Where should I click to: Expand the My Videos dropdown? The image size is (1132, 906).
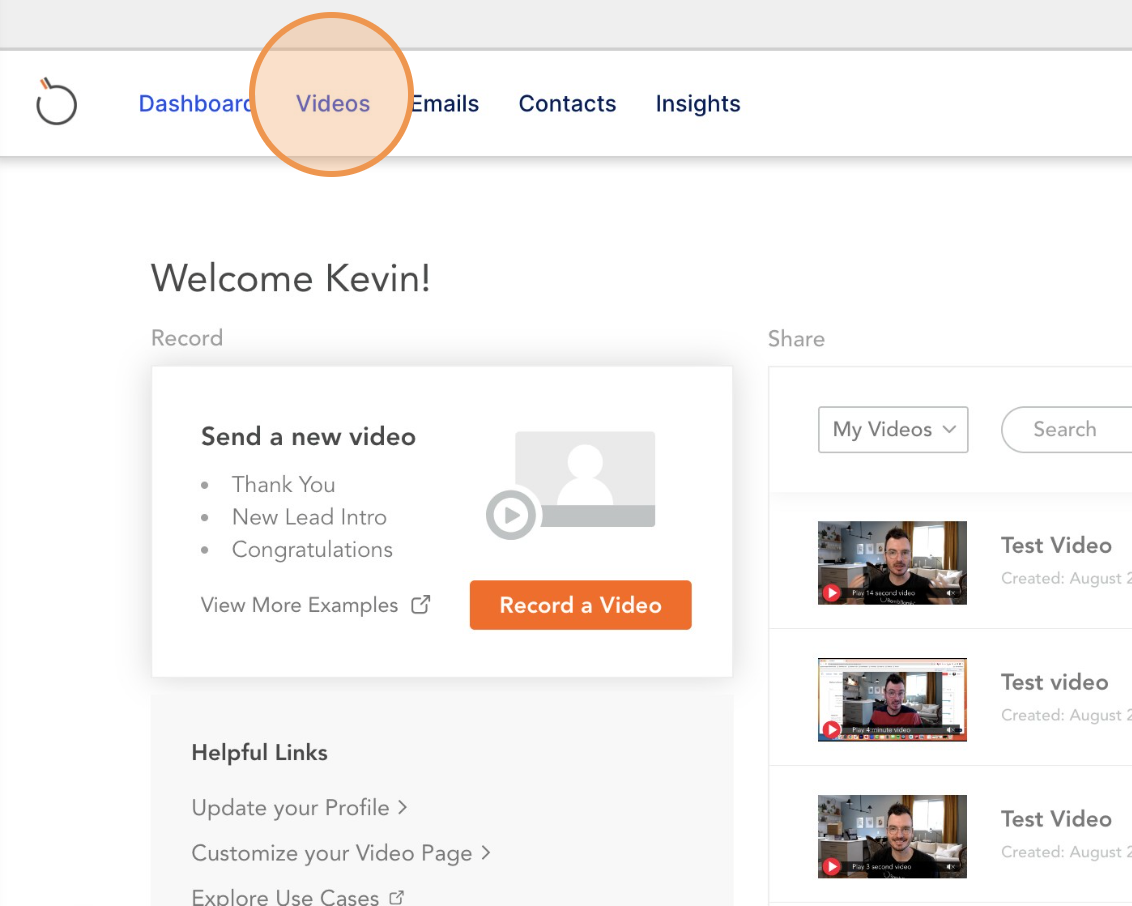[892, 429]
